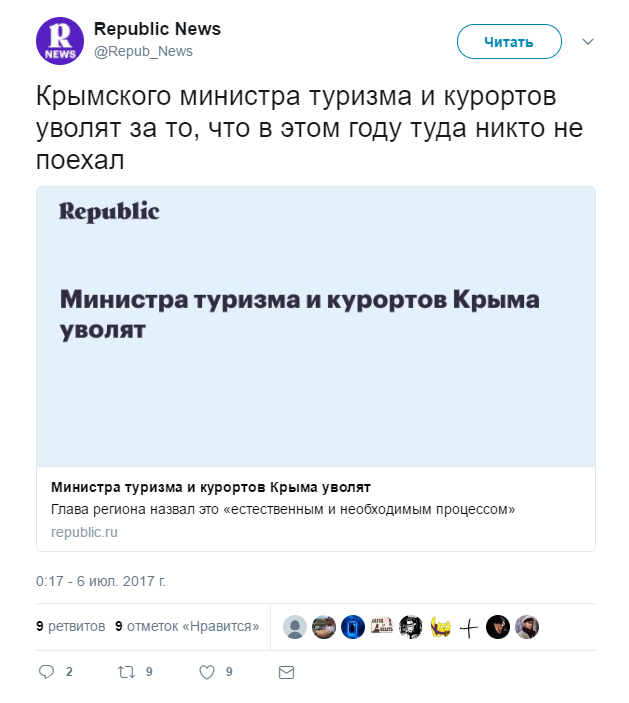Screen dimensions: 629x703
Task: Open the @Repub_News handle link
Action: [x=143, y=51]
